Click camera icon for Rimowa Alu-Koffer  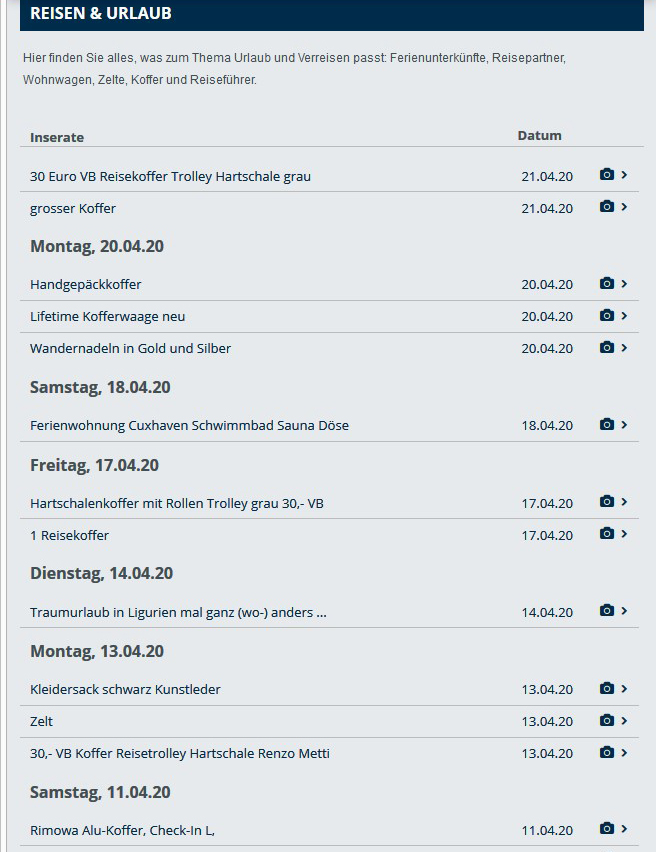coord(606,829)
